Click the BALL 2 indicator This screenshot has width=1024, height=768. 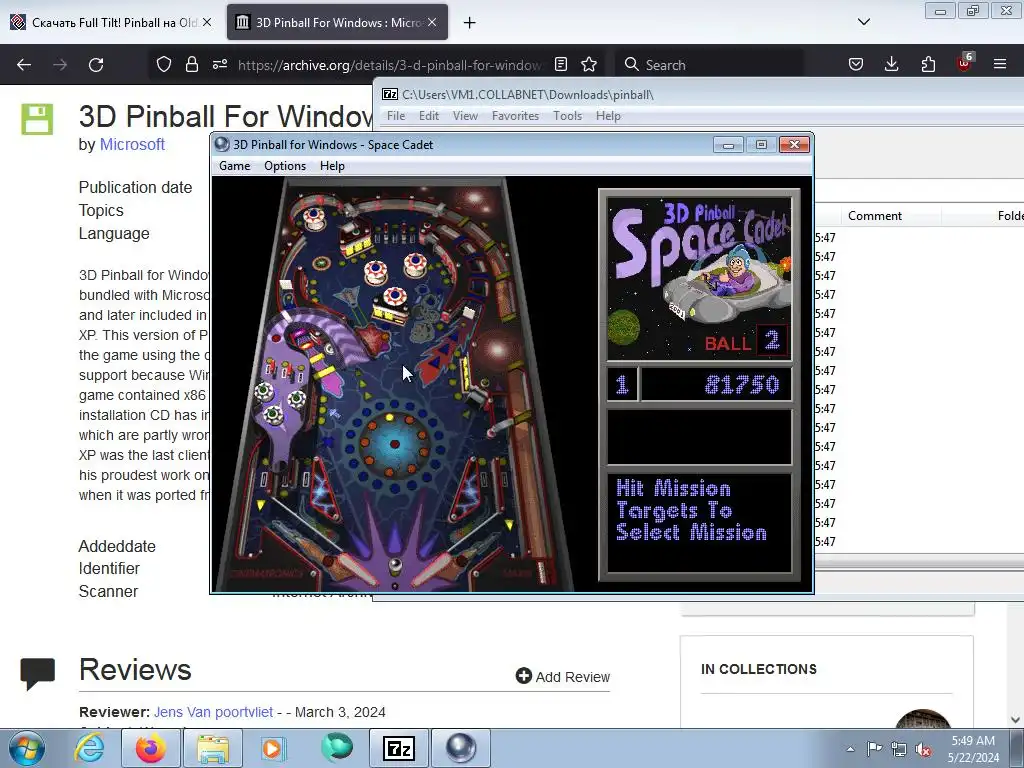coord(746,341)
